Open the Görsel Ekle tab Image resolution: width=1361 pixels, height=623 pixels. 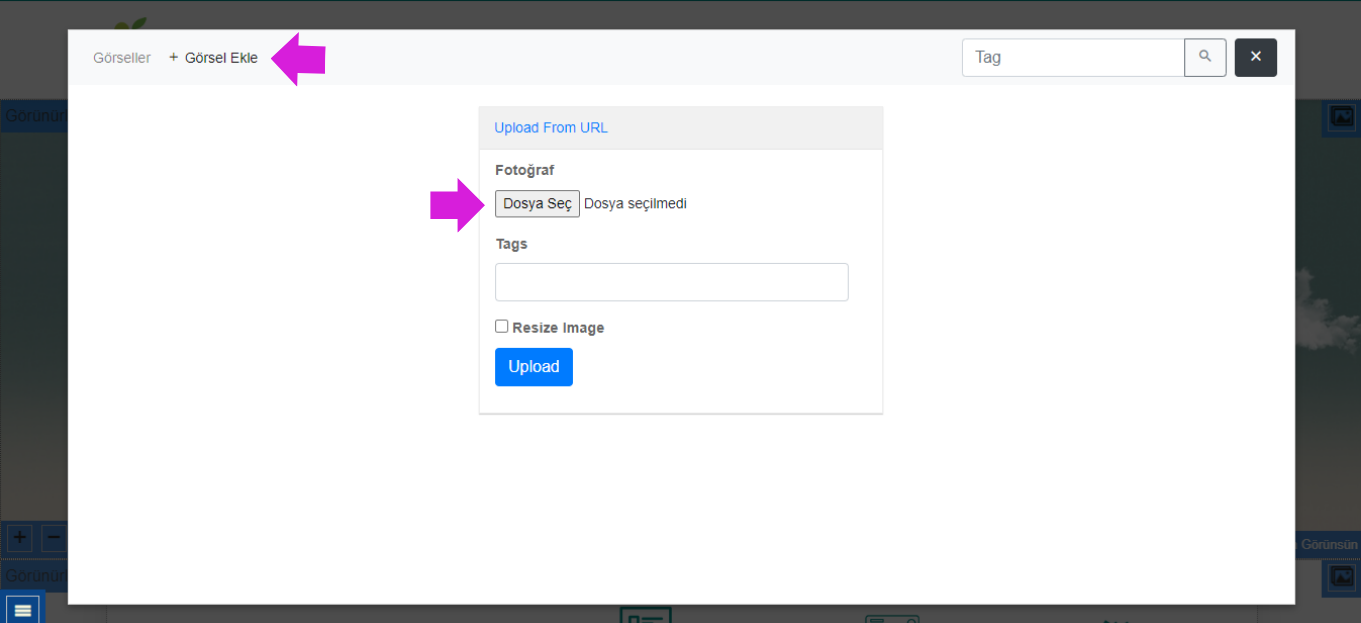(213, 58)
